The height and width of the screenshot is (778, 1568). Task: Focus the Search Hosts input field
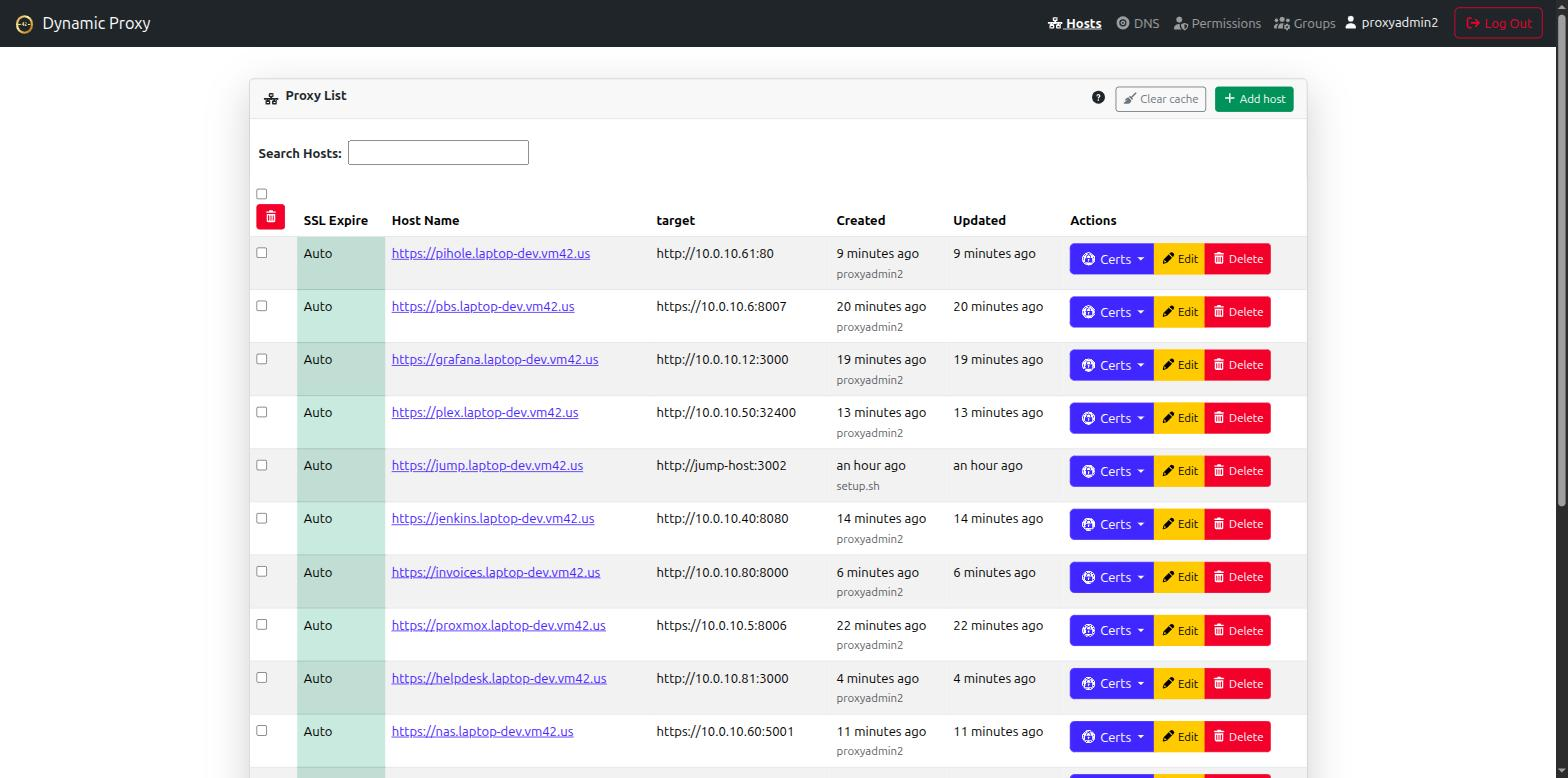(x=438, y=152)
